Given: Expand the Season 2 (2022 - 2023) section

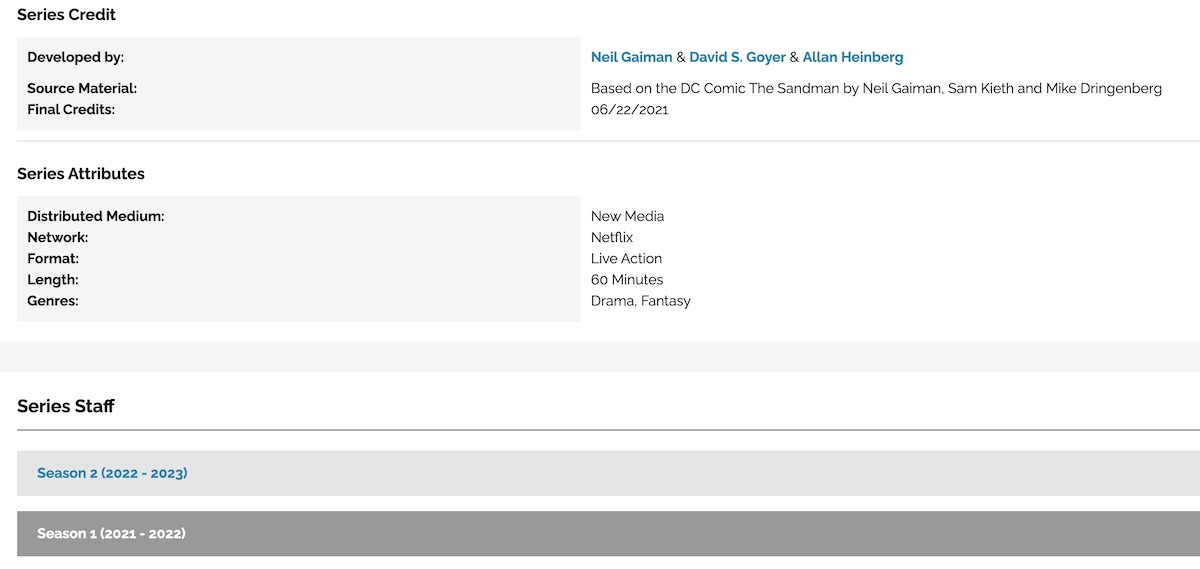Looking at the screenshot, I should pos(112,473).
